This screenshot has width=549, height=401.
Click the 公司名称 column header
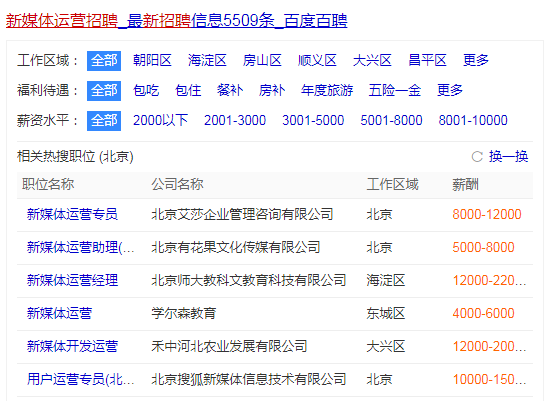point(177,184)
